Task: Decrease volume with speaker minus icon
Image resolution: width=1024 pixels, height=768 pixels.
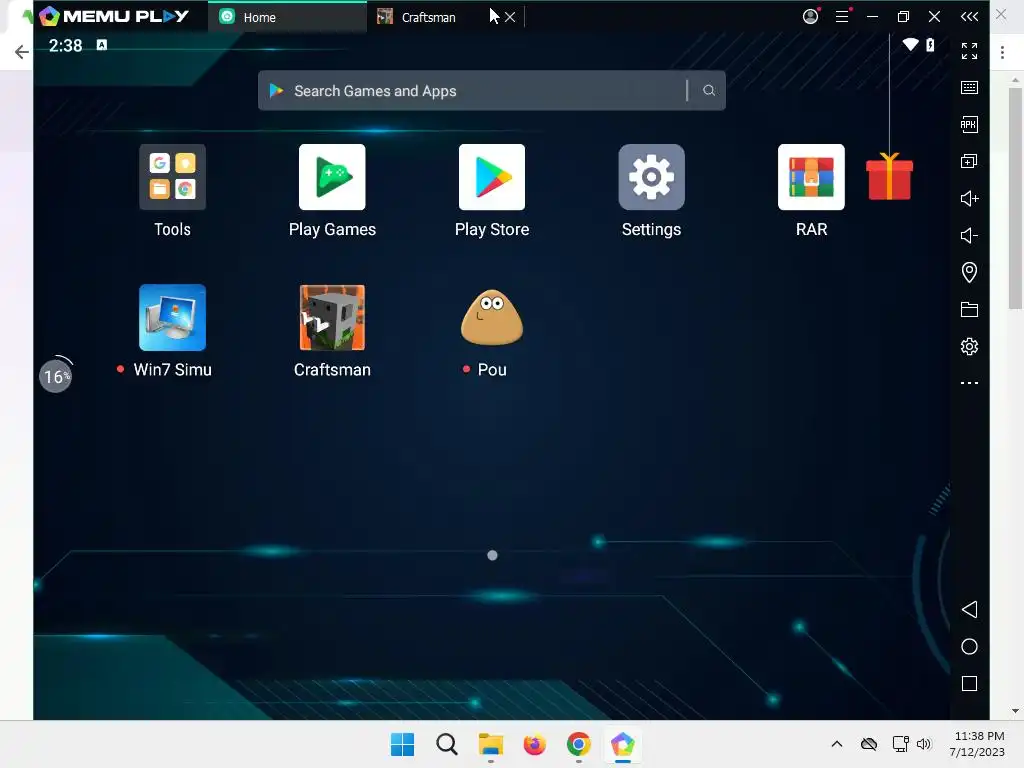Action: (x=969, y=235)
